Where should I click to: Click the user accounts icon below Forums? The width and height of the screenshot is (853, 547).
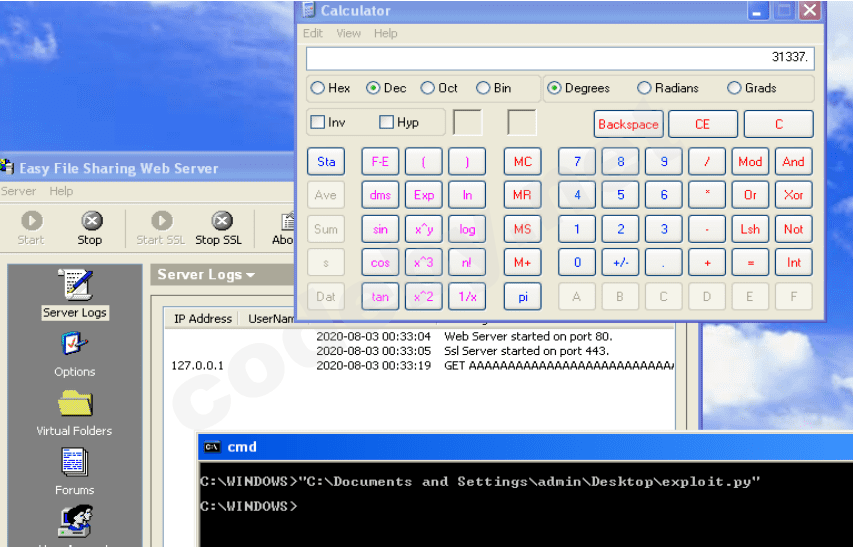75,521
